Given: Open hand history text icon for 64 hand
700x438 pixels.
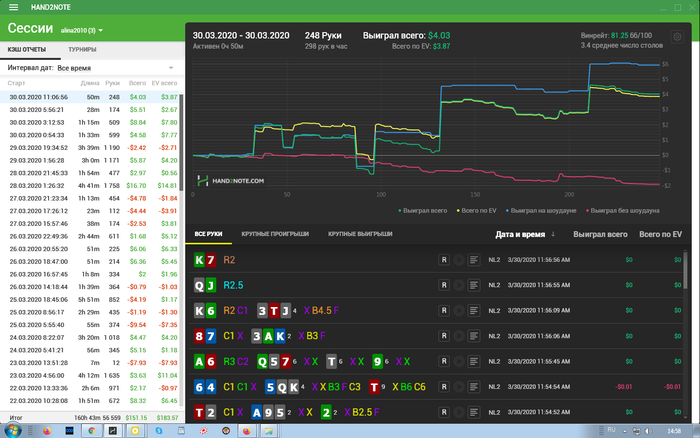Looking at the screenshot, I should click(x=474, y=387).
